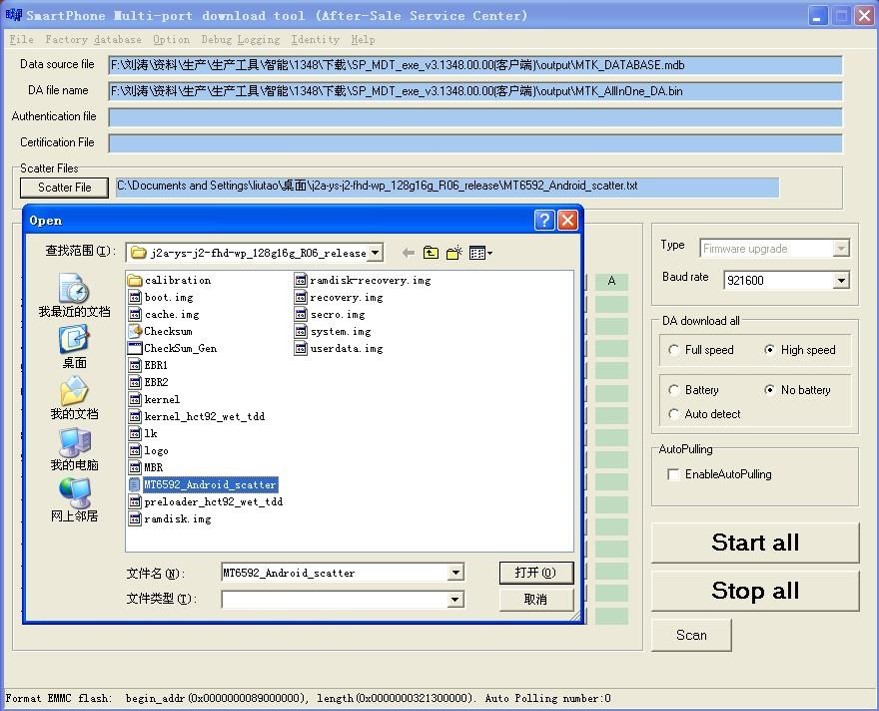Select the calibration folder
Screen dimensions: 879x711
170,280
